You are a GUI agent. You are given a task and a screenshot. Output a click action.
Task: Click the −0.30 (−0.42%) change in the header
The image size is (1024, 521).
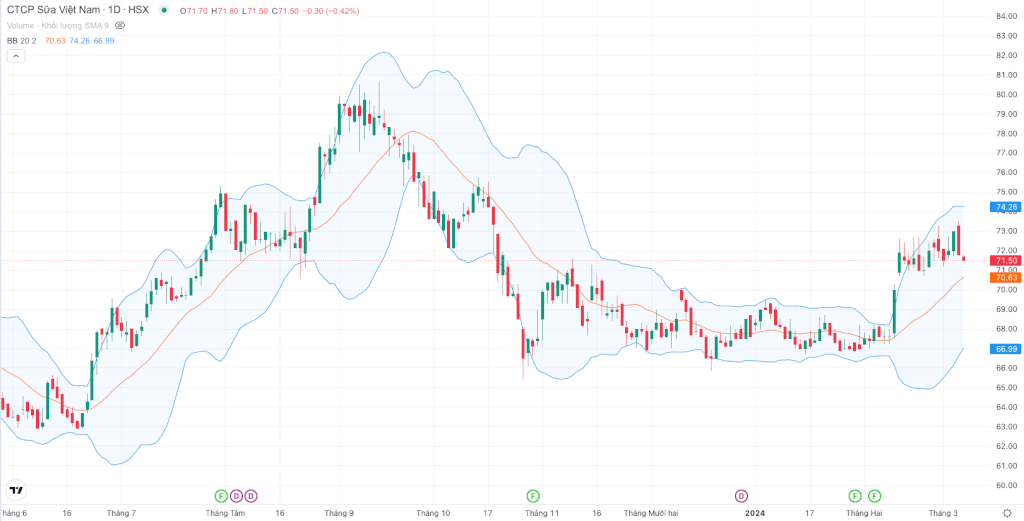[x=330, y=11]
